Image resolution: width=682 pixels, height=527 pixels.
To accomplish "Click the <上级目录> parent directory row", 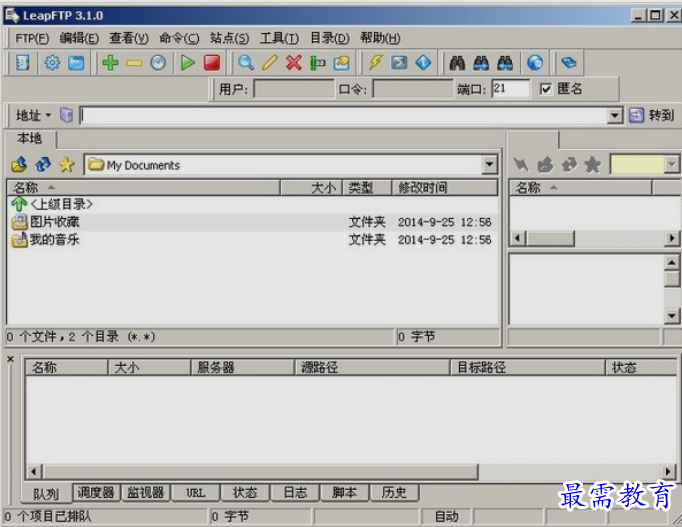I will click(252, 204).
